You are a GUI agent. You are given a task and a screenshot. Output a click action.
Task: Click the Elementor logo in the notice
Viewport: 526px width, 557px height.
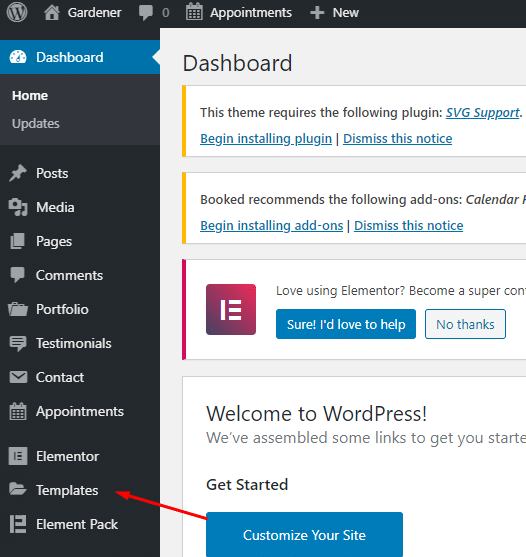pyautogui.click(x=231, y=309)
